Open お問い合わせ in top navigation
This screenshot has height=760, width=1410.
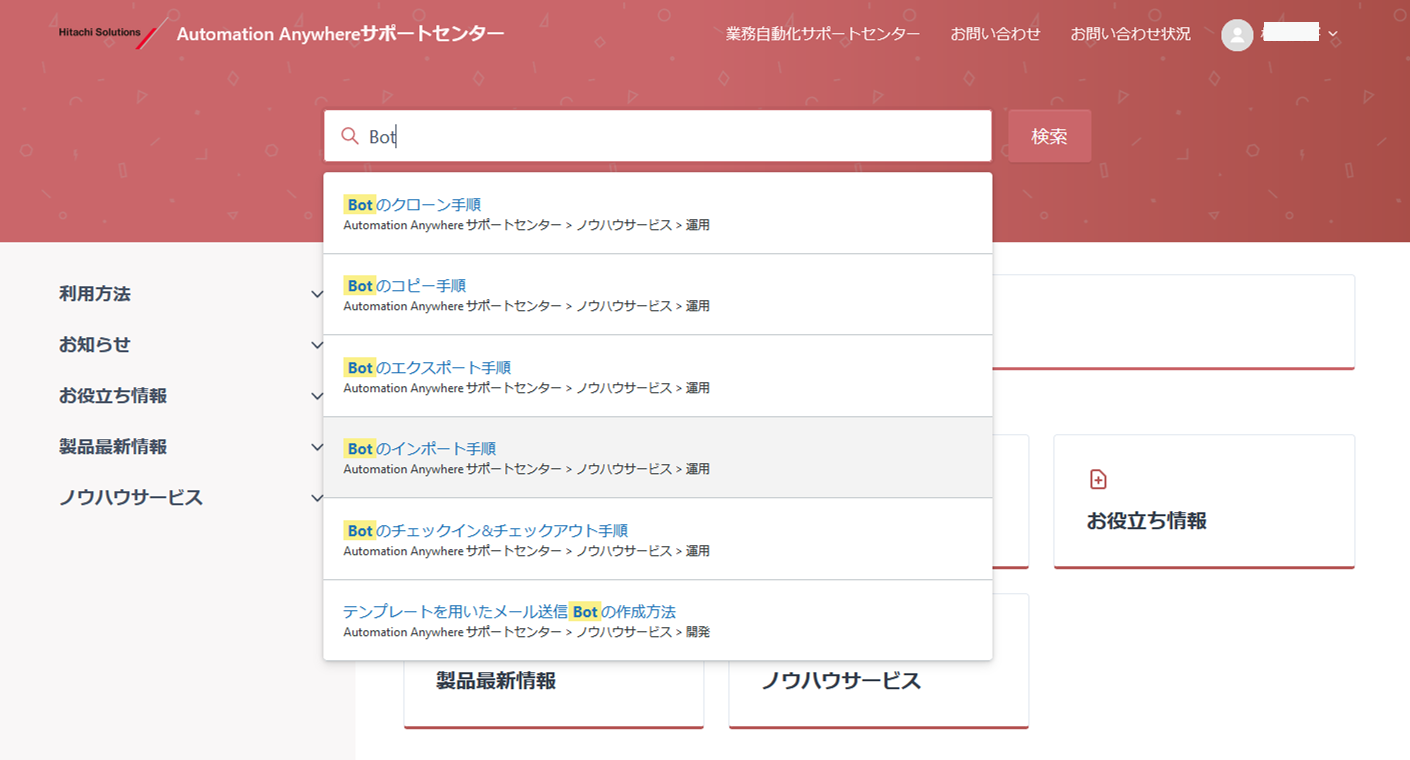click(x=995, y=34)
